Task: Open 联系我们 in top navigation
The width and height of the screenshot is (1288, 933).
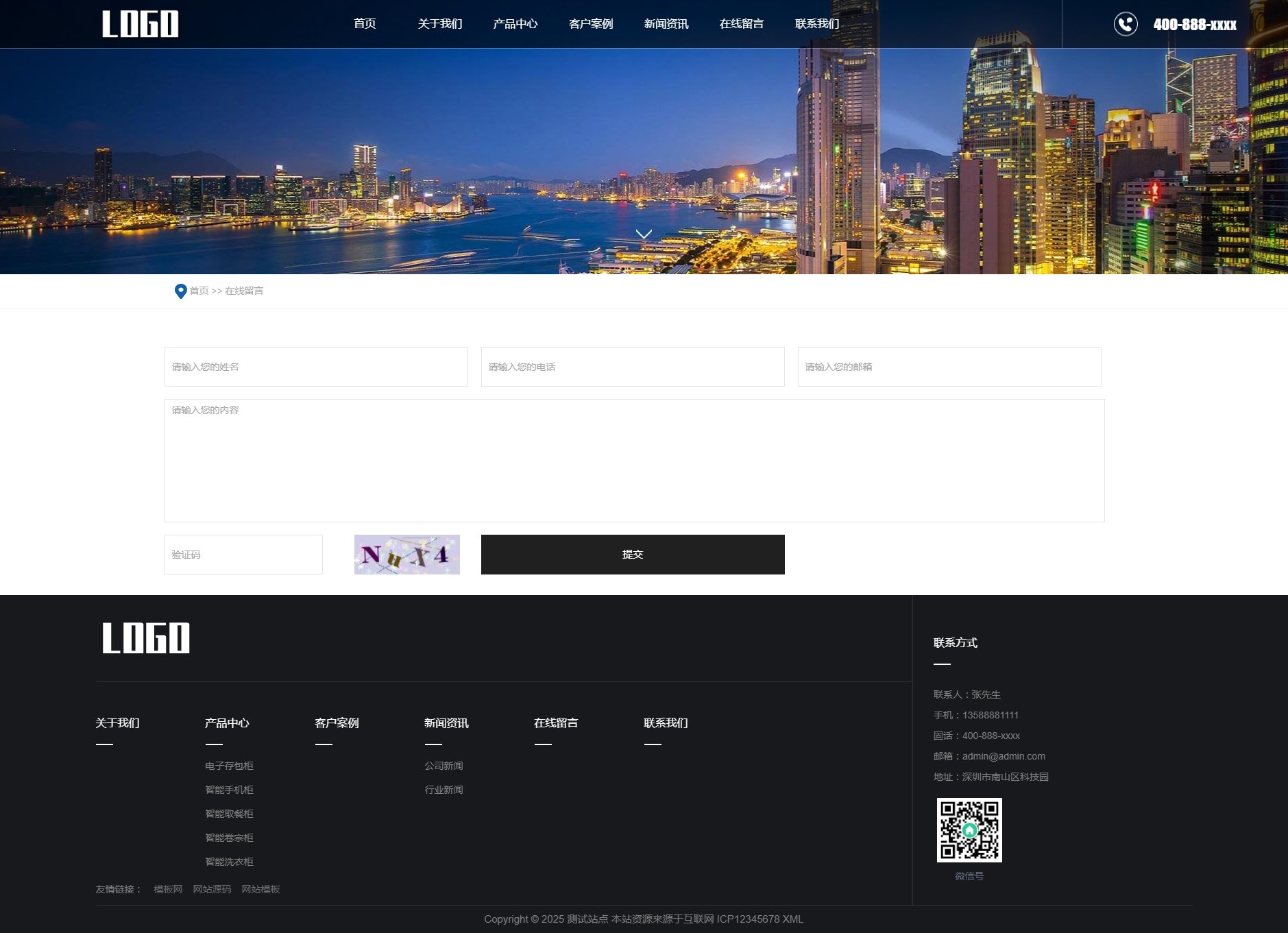Action: pos(816,24)
